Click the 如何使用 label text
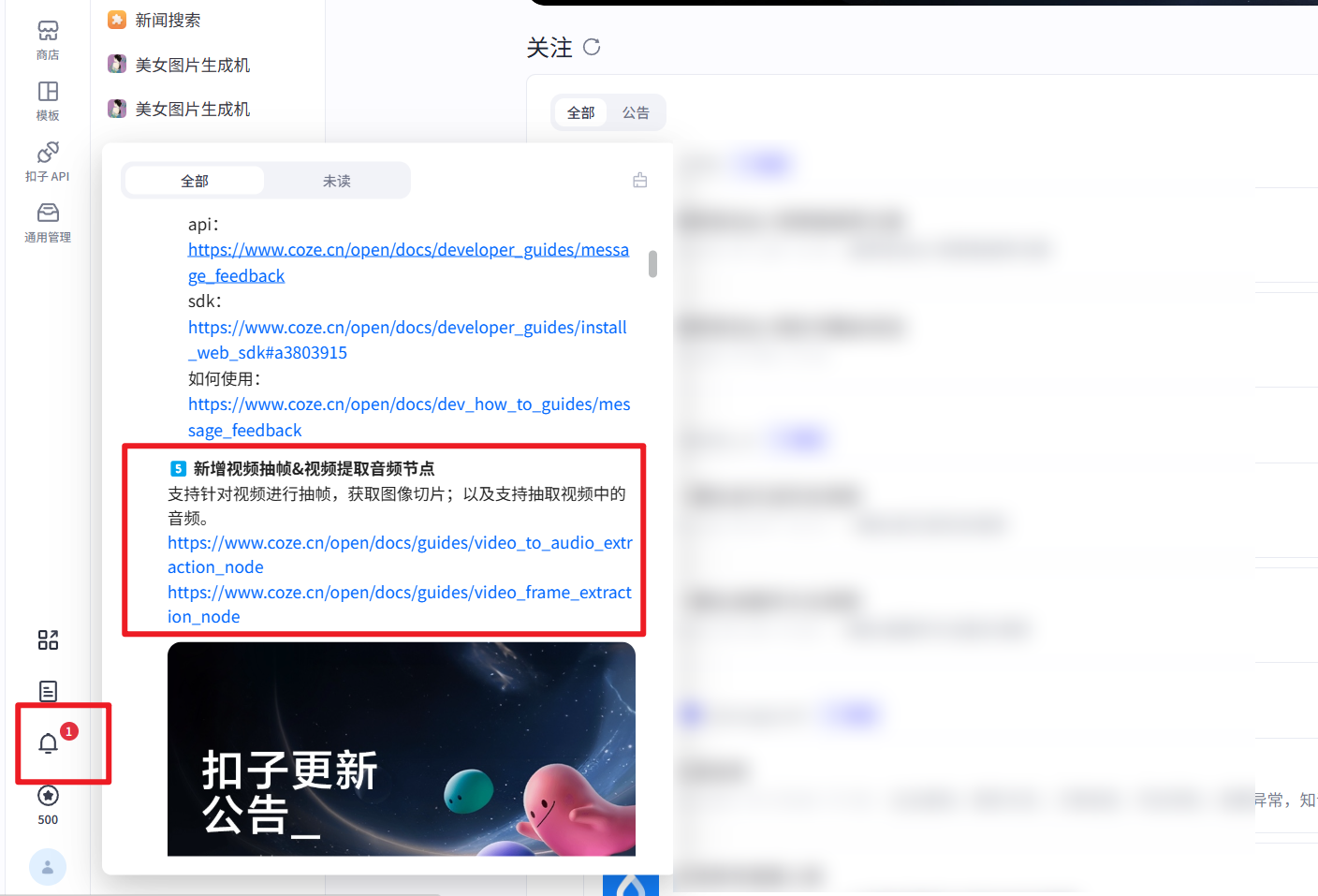Image resolution: width=1318 pixels, height=896 pixels. coord(225,378)
